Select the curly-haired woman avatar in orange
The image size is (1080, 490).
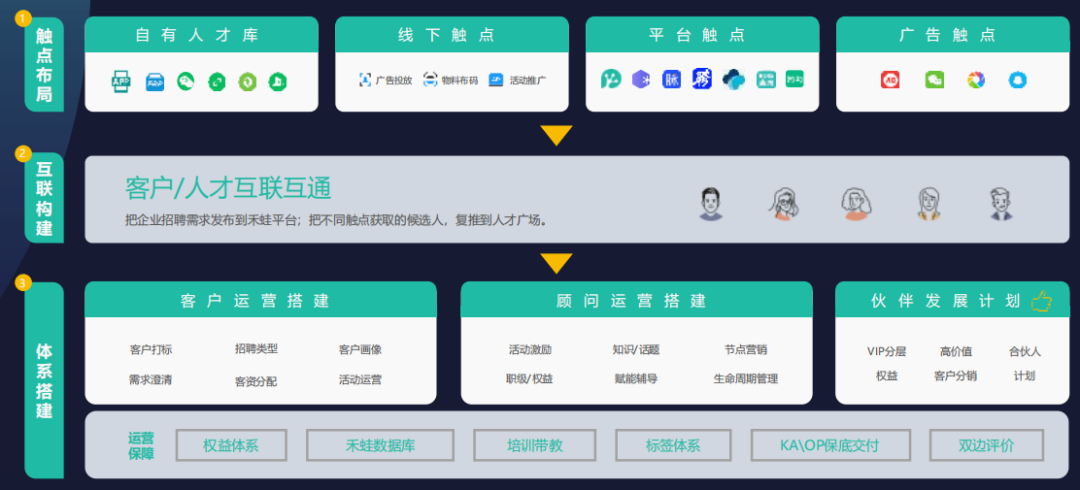856,204
